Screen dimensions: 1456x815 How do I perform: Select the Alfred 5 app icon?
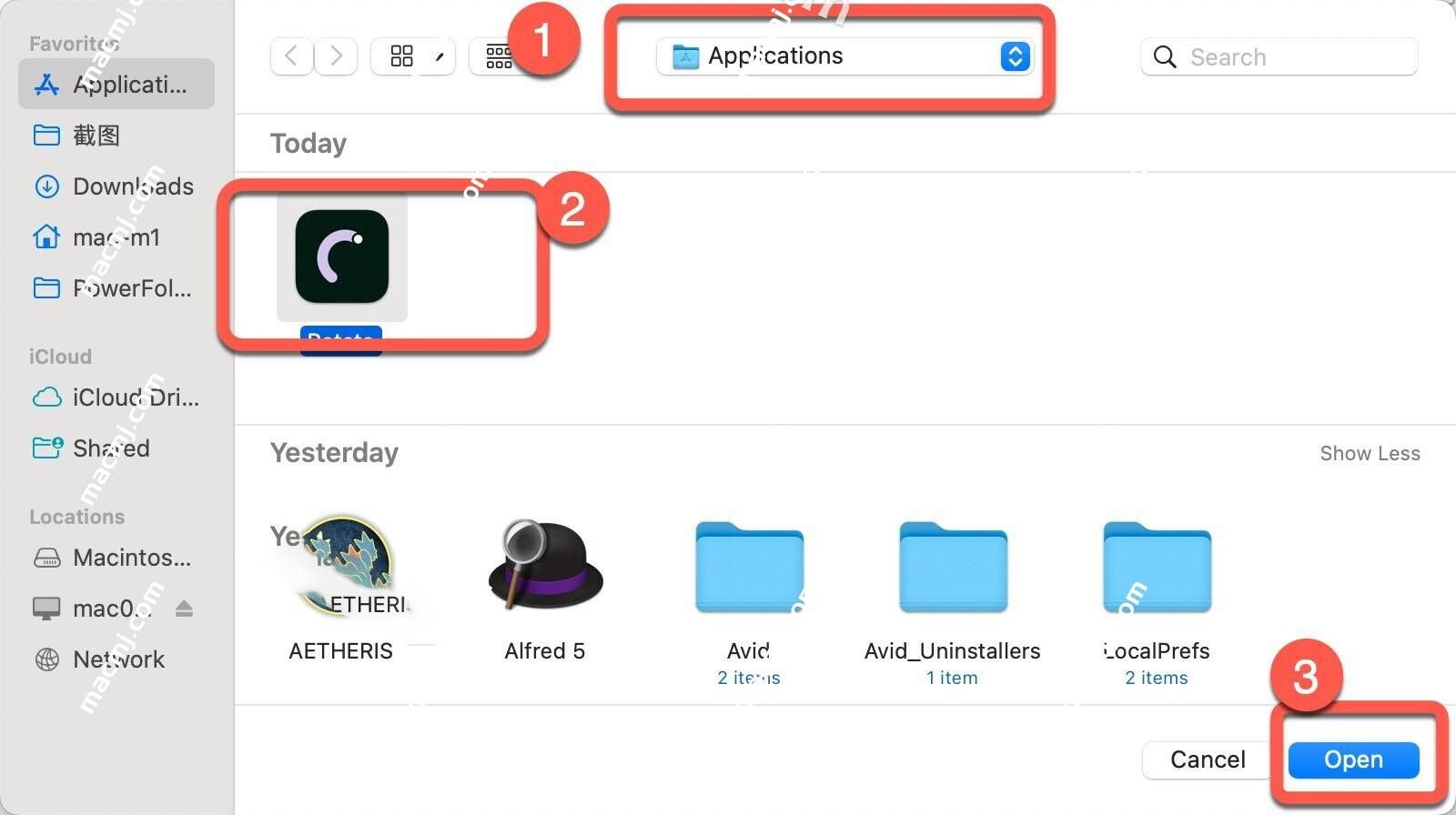tap(544, 566)
